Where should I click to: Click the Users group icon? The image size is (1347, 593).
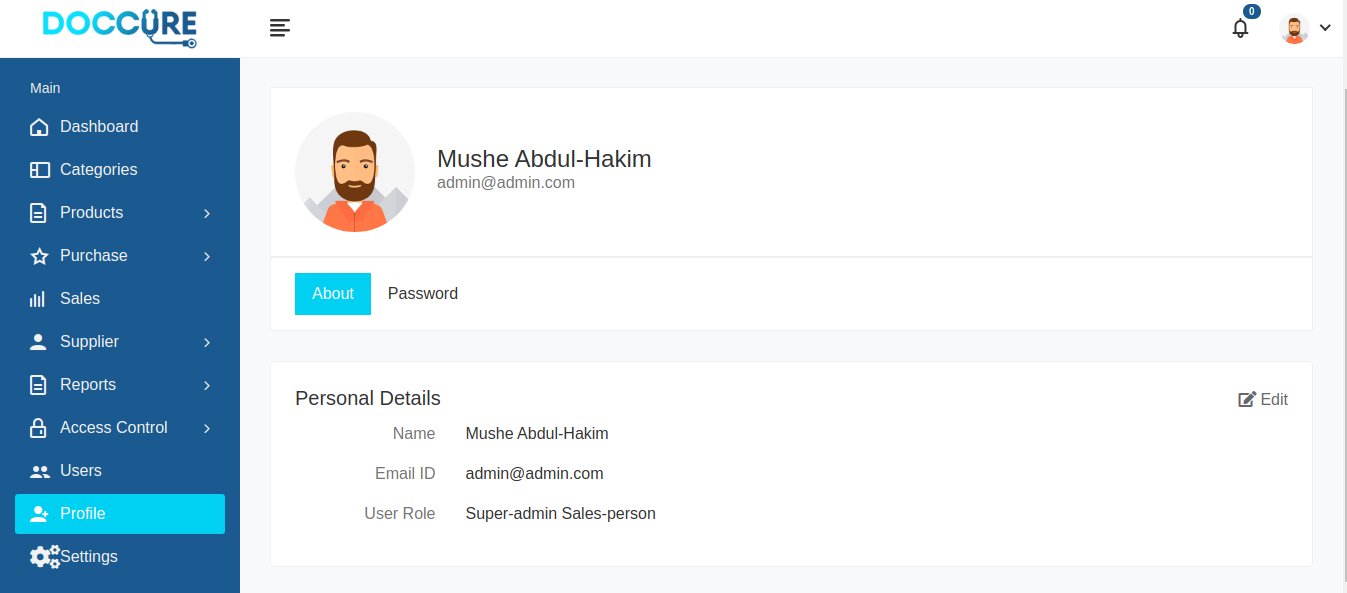39,471
